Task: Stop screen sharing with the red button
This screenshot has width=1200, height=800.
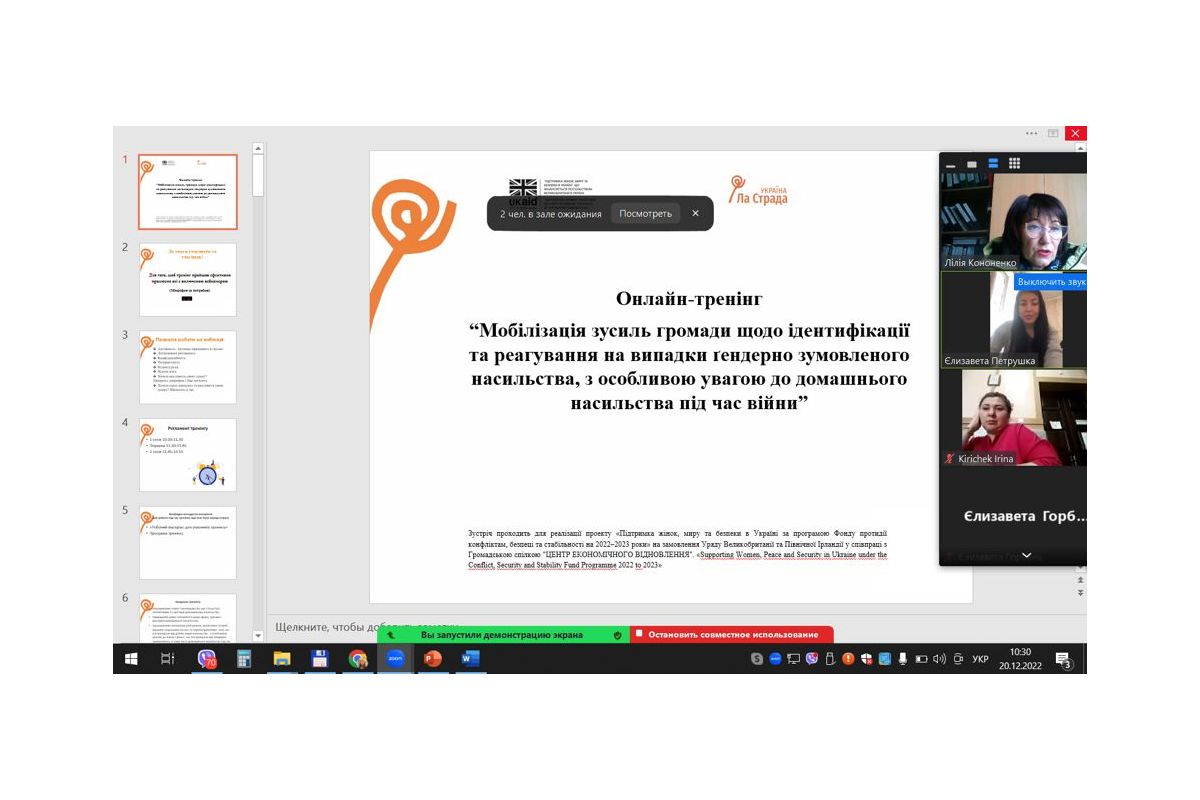Action: click(x=732, y=635)
